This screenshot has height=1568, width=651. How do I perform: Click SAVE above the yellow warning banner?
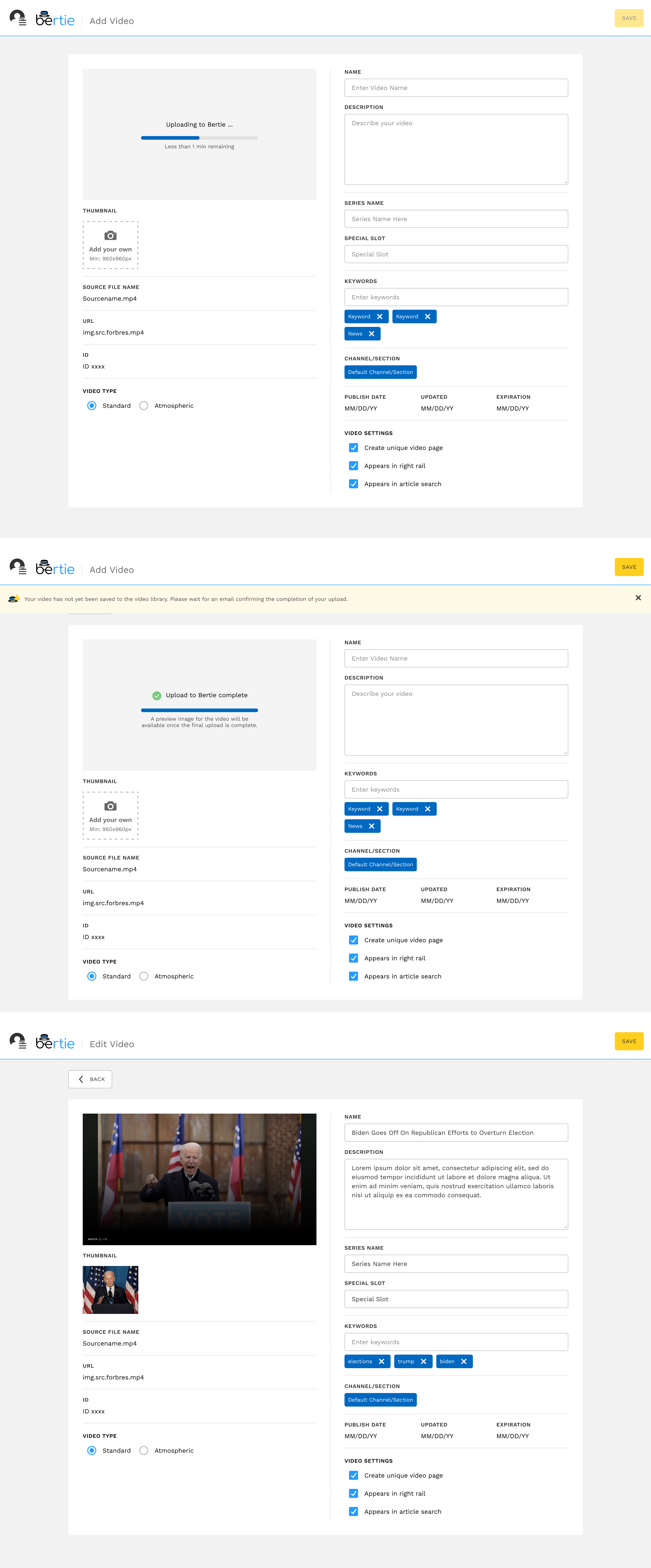pyautogui.click(x=629, y=567)
